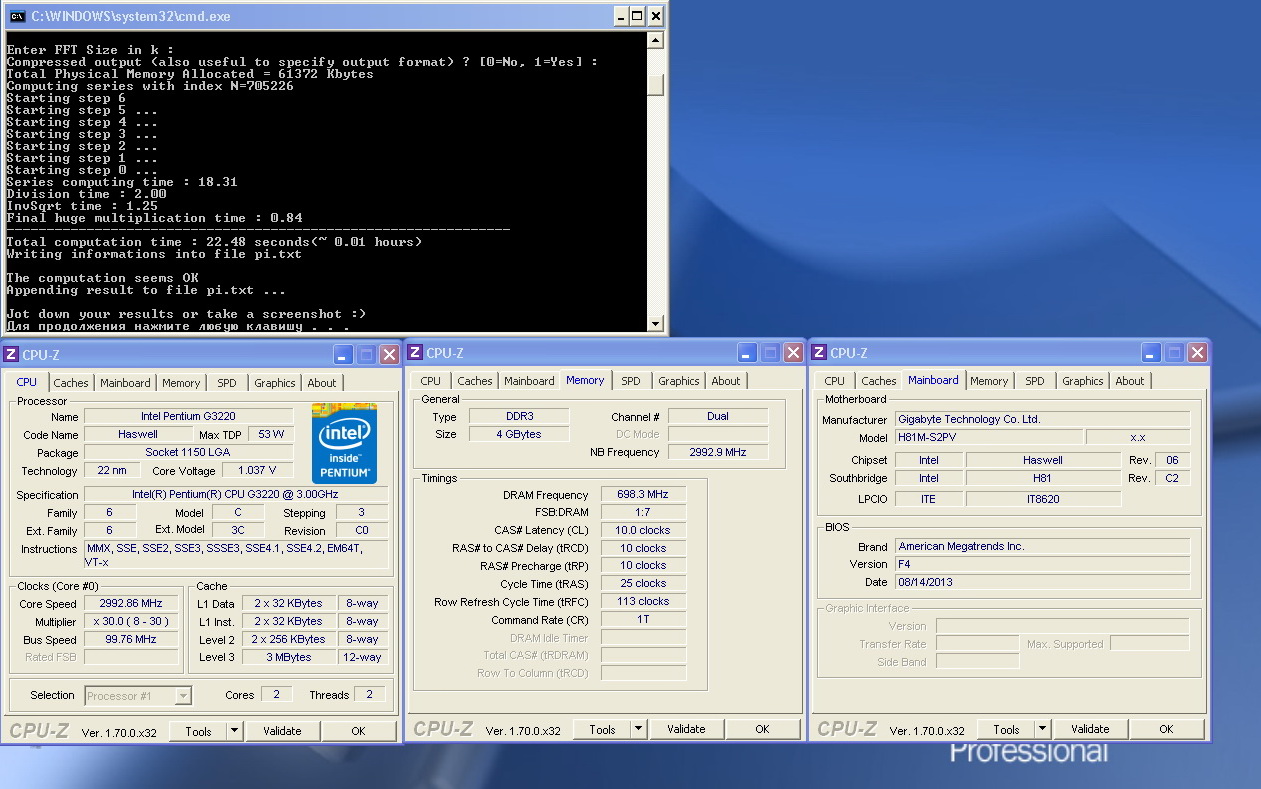Click the cmd.exe scrollbar down arrow
Screen dimensions: 1261x789
(656, 323)
